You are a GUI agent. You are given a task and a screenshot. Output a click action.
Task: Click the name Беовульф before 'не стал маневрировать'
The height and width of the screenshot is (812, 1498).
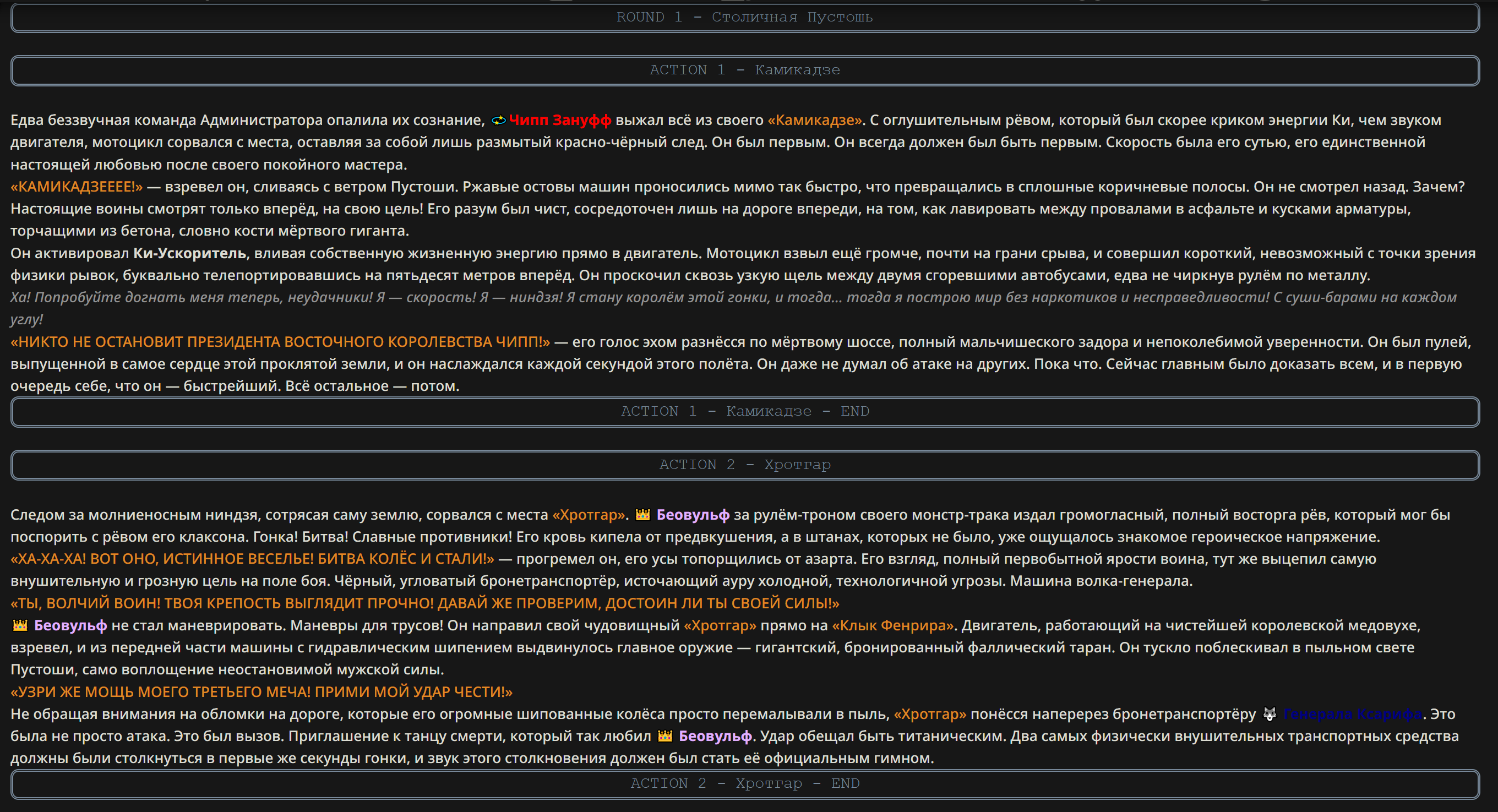click(70, 625)
